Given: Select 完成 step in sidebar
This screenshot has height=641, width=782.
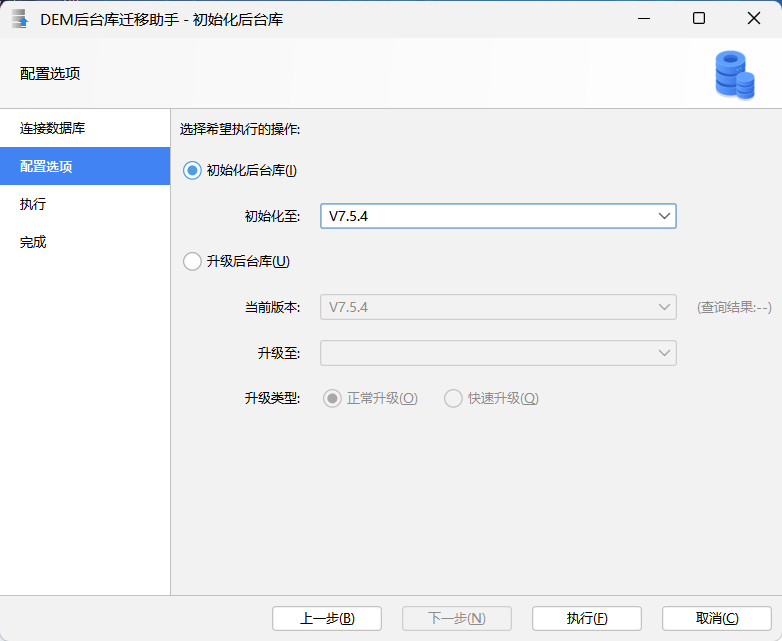Looking at the screenshot, I should [x=85, y=242].
